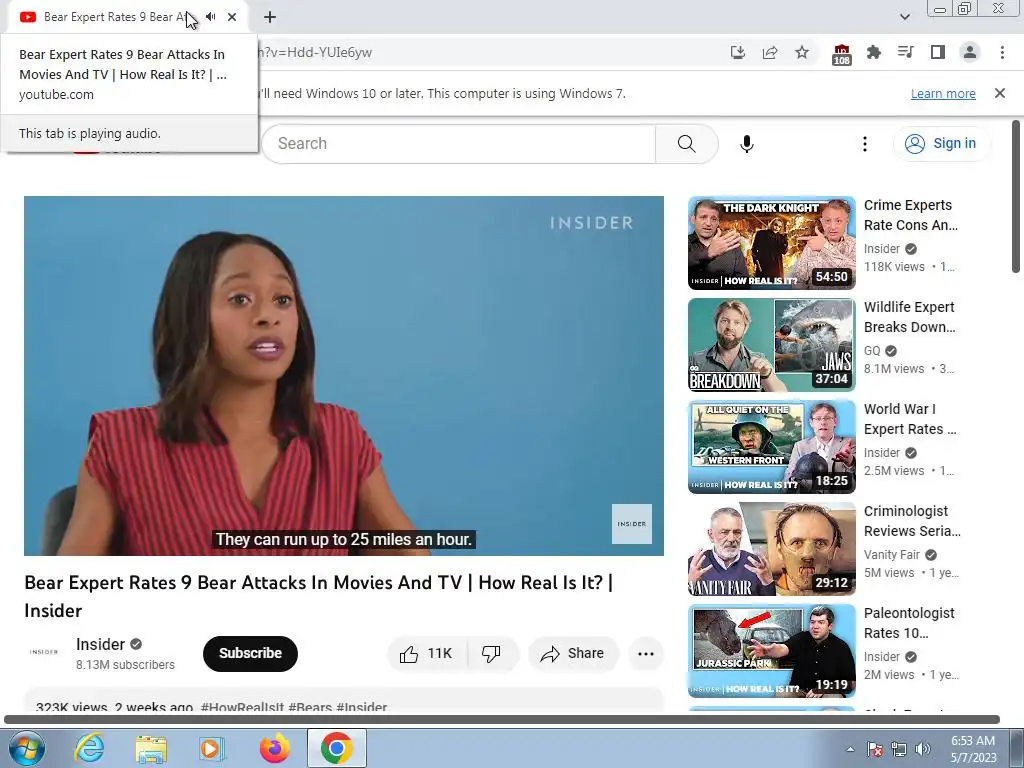Like the video with thumbs up
The image size is (1024, 768).
427,654
